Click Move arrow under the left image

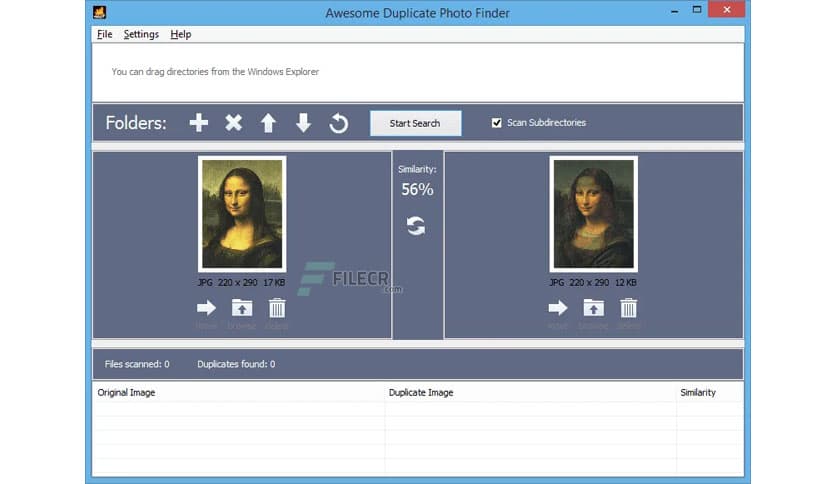[x=206, y=308]
